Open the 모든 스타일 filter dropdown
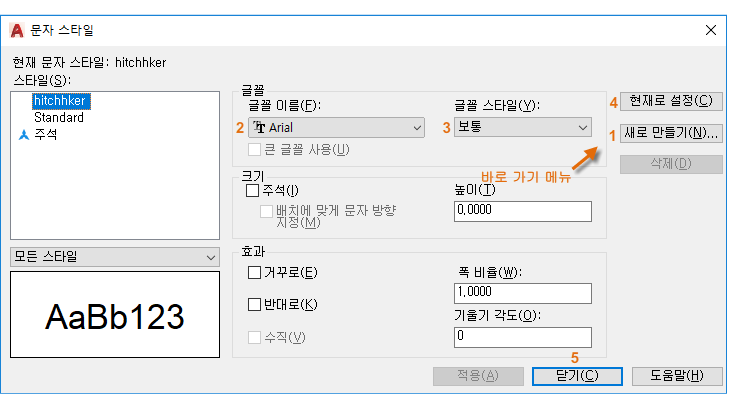734x411 pixels. [x=114, y=257]
